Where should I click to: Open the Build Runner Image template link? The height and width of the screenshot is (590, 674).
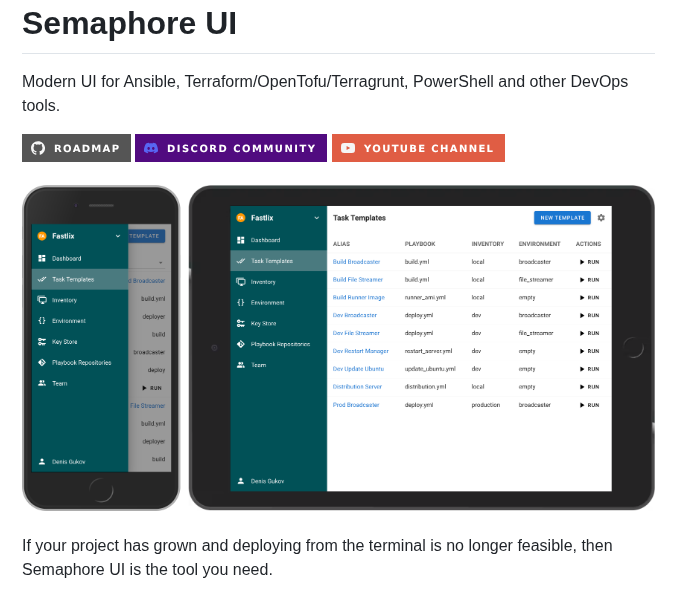click(x=358, y=297)
